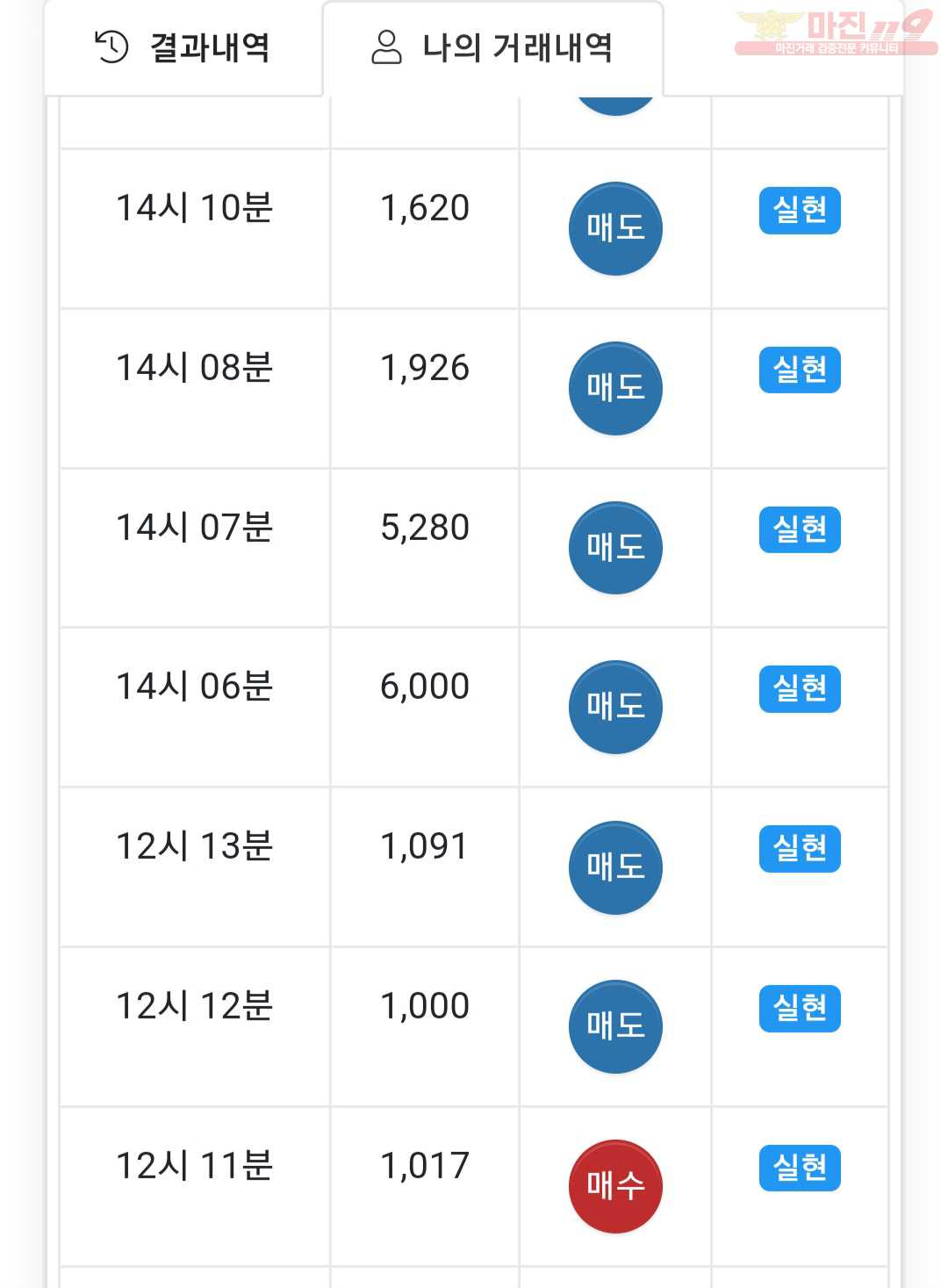Viewport: 948px width, 1288px height.
Task: Select the 14시 07분 time cell
Action: click(195, 549)
